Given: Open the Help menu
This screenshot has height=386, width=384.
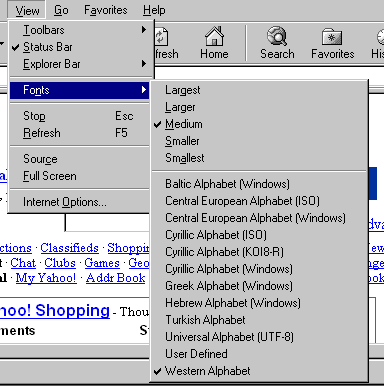Looking at the screenshot, I should point(154,10).
